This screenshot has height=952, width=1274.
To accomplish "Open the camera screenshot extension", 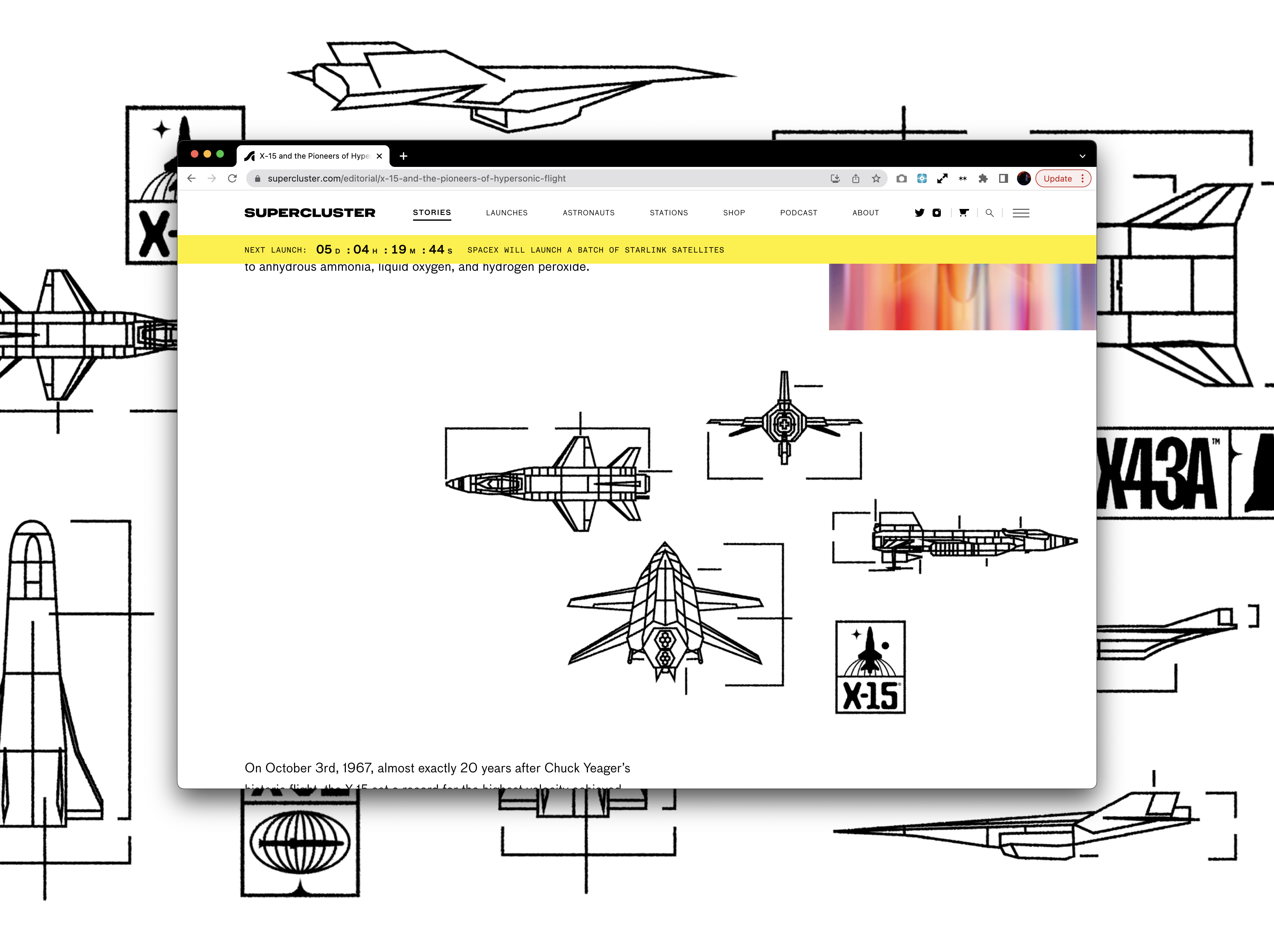I will (902, 179).
